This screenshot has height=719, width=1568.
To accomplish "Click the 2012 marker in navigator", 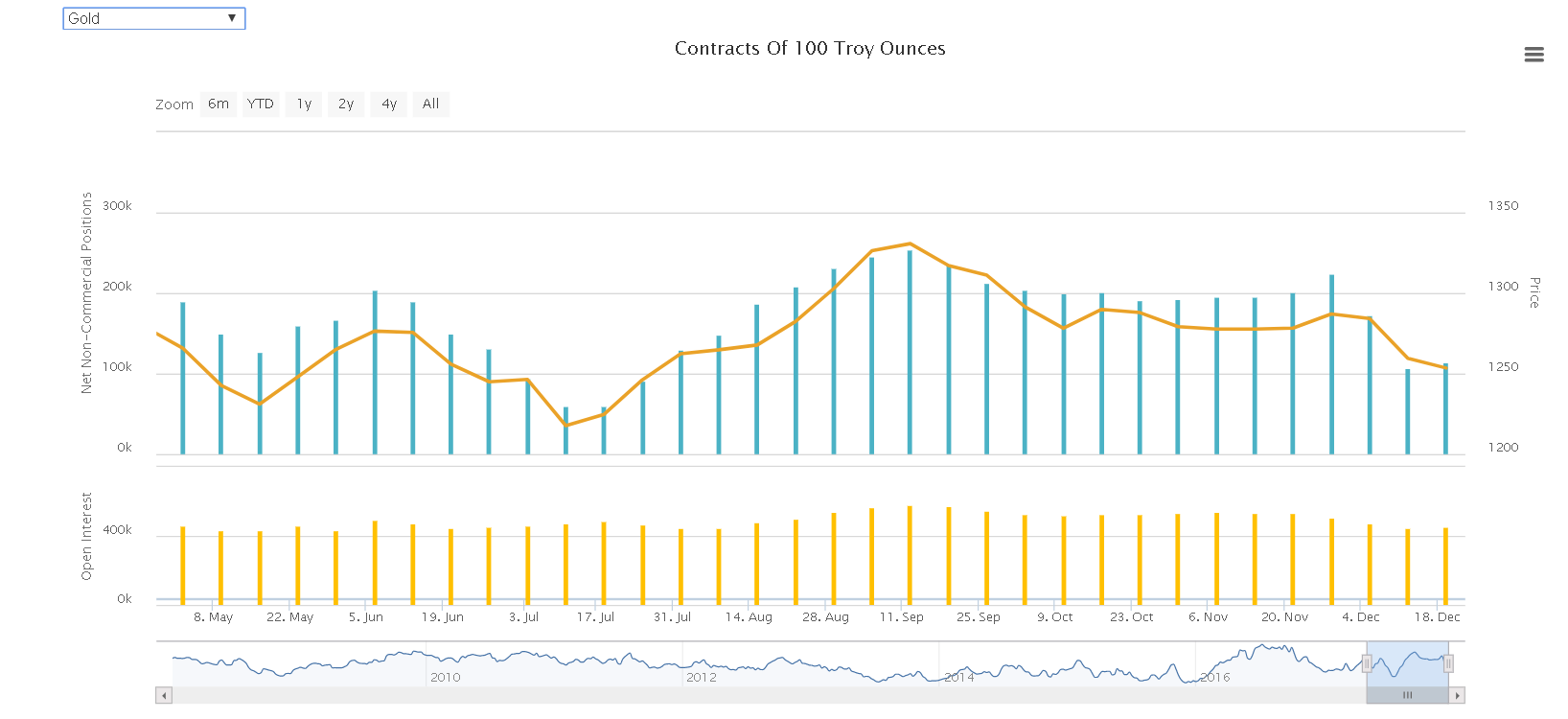I will (x=701, y=677).
